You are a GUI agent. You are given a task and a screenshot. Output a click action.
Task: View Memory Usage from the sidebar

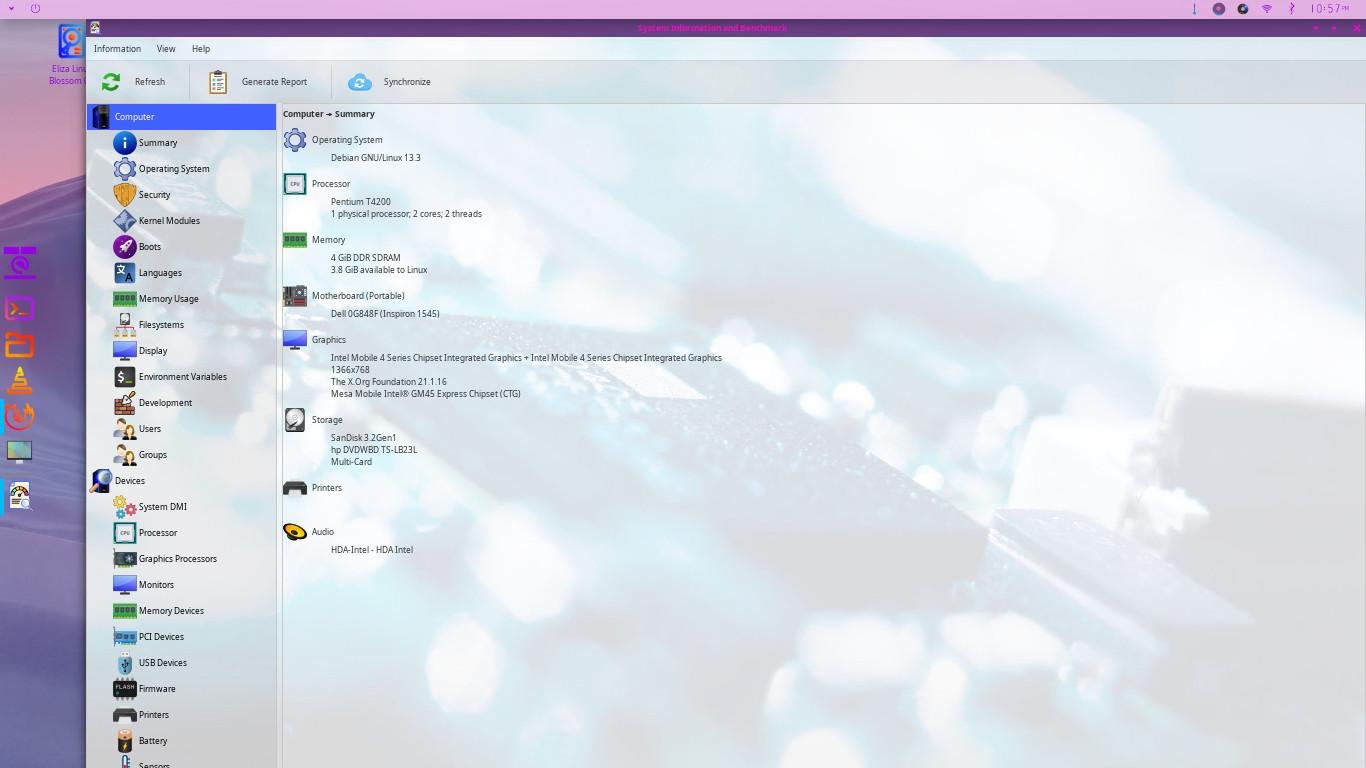[168, 299]
